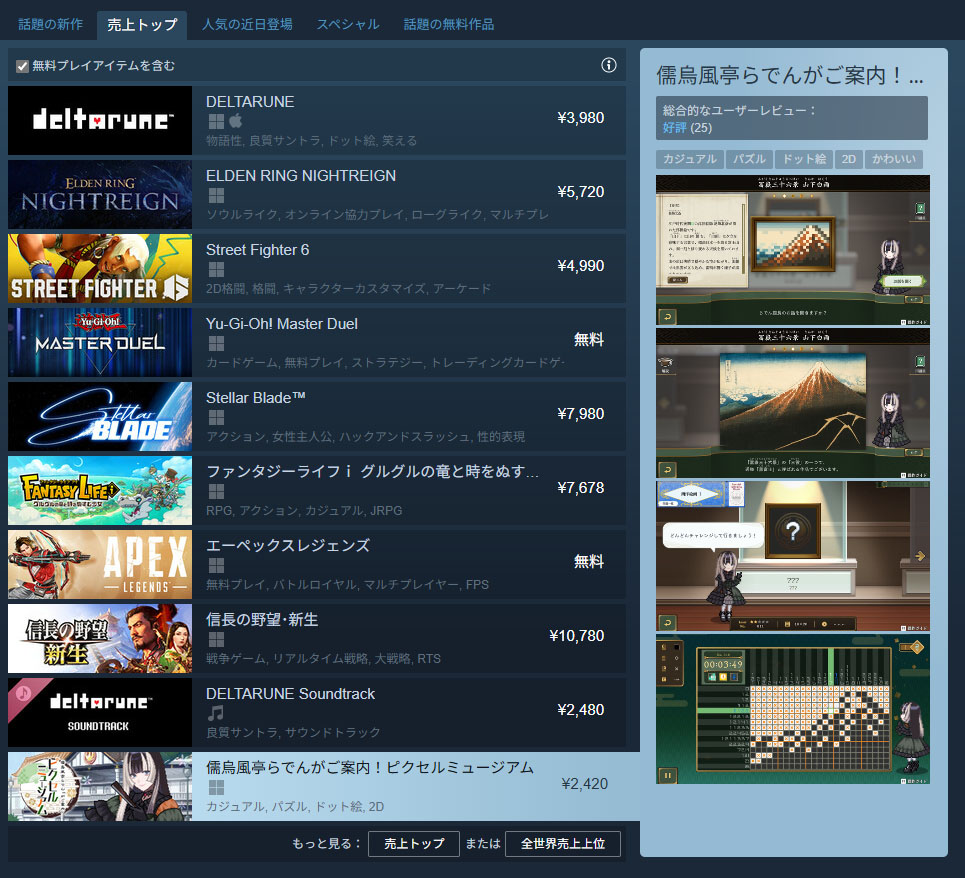Click Windows icon under ファンタジーライフ i
Image resolution: width=965 pixels, height=878 pixels.
pos(216,492)
